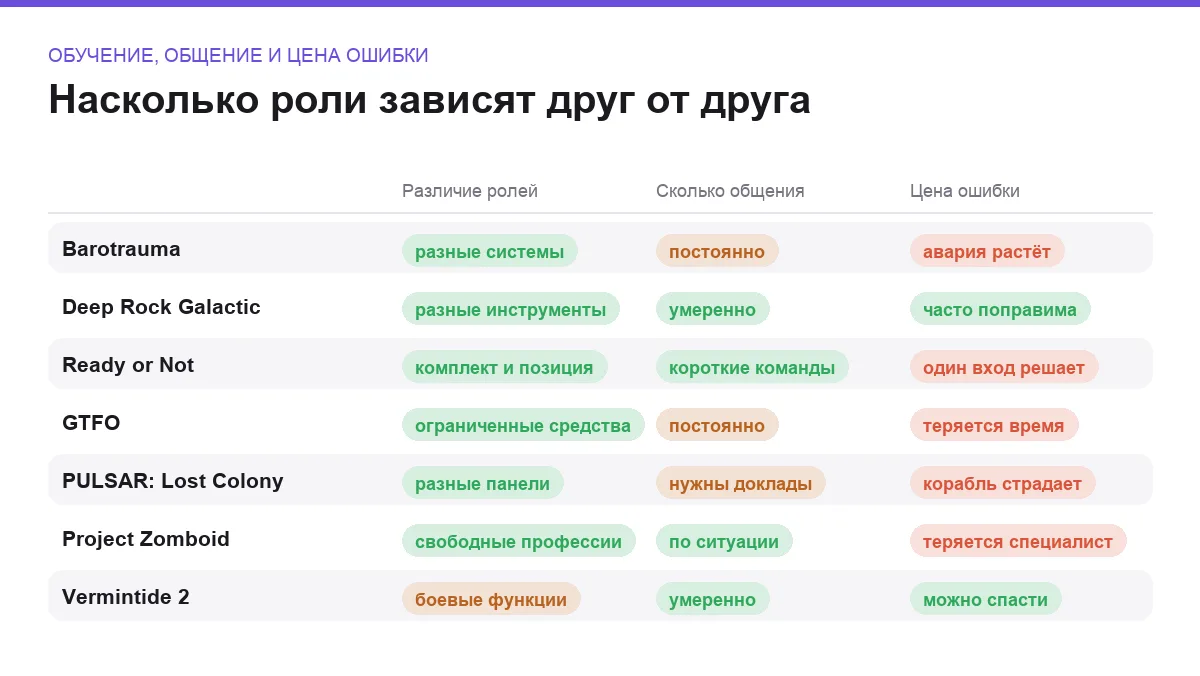Viewport: 1200px width, 676px height.
Task: Select the 'ограниченные средства' tag
Action: click(x=523, y=425)
